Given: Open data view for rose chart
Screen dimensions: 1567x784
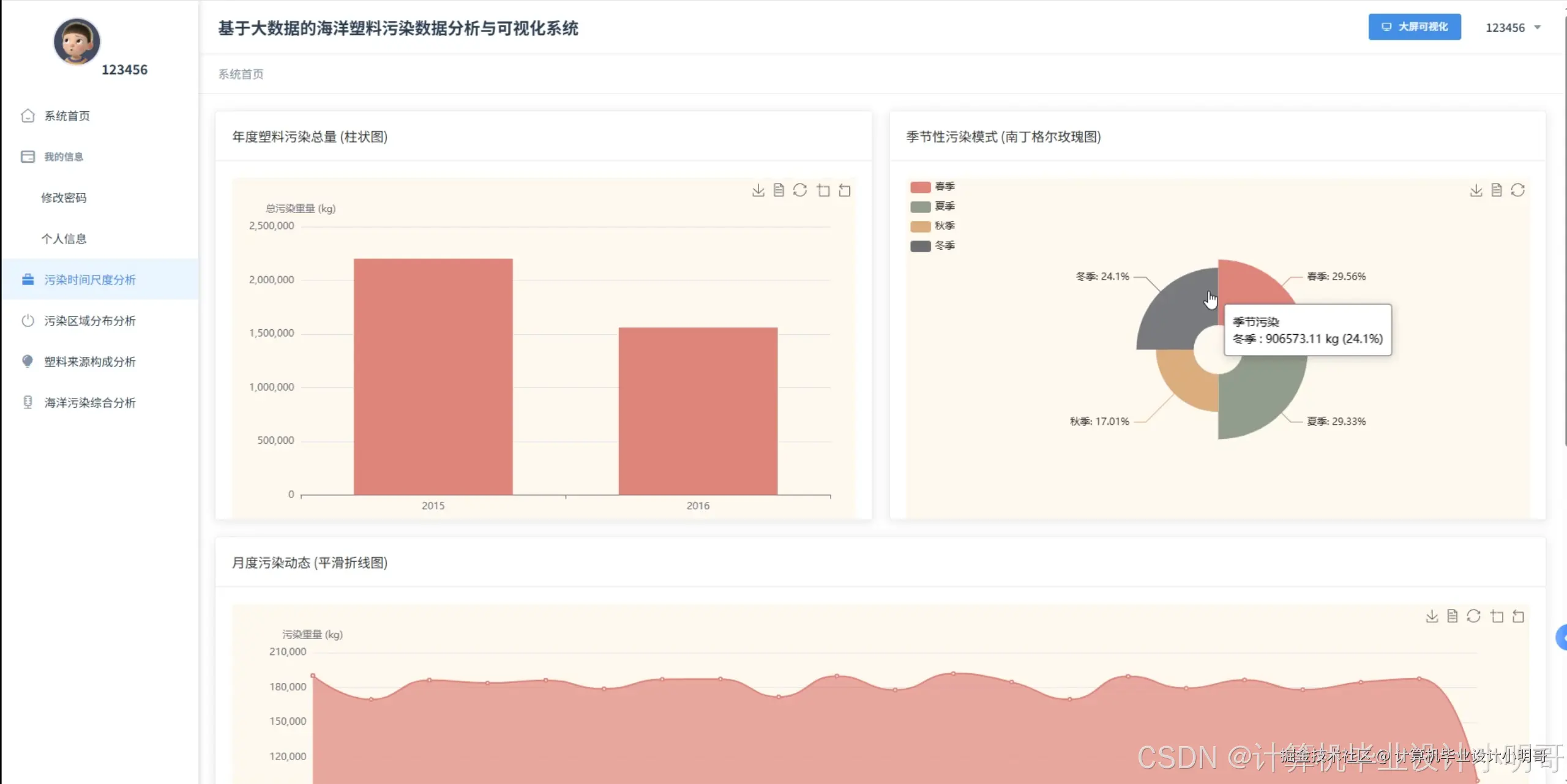Looking at the screenshot, I should click(x=1497, y=190).
